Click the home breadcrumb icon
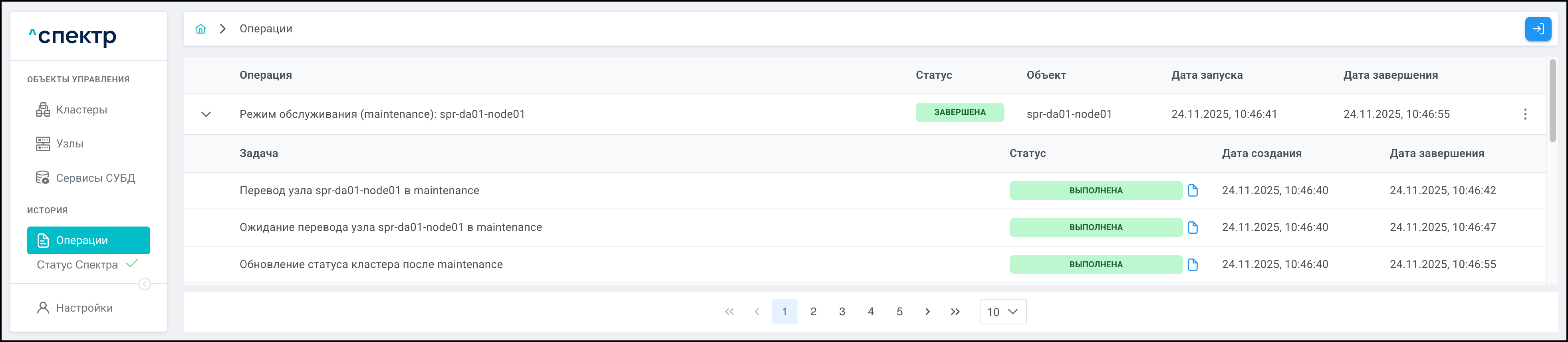Screen dimensions: 1568x342 [x=200, y=29]
